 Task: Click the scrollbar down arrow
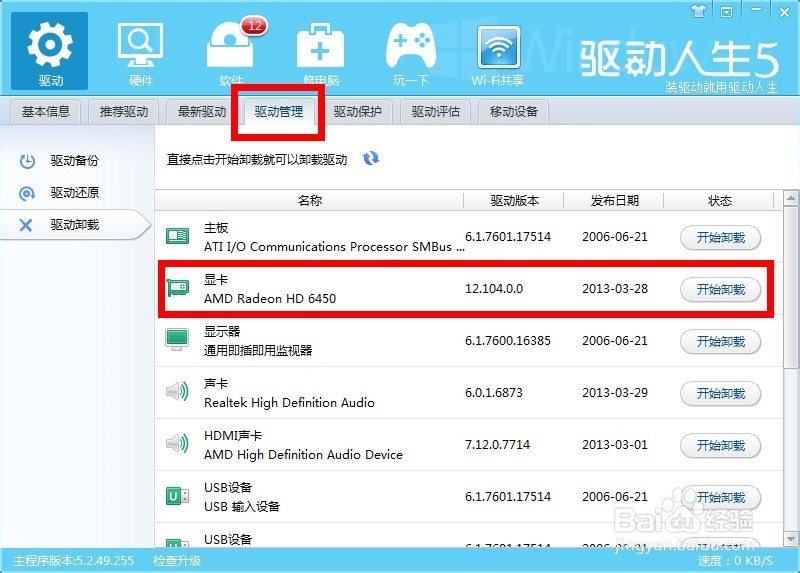[x=791, y=539]
